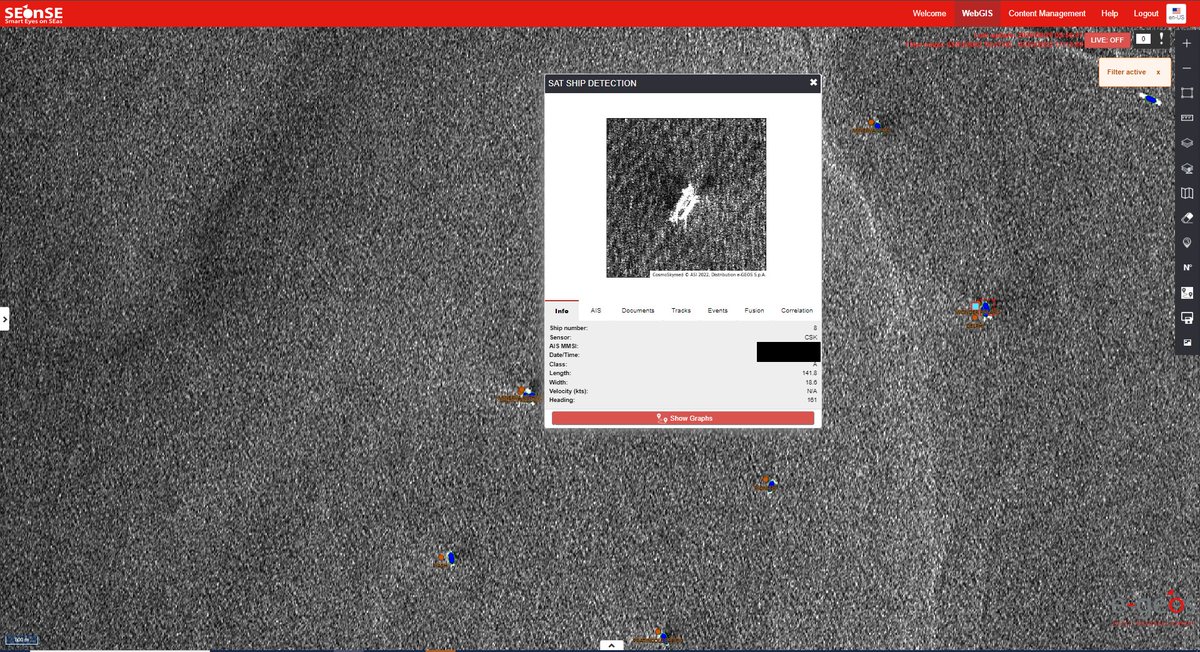Select the WebGIS menu item
Screen dimensions: 1200x652
976,13
